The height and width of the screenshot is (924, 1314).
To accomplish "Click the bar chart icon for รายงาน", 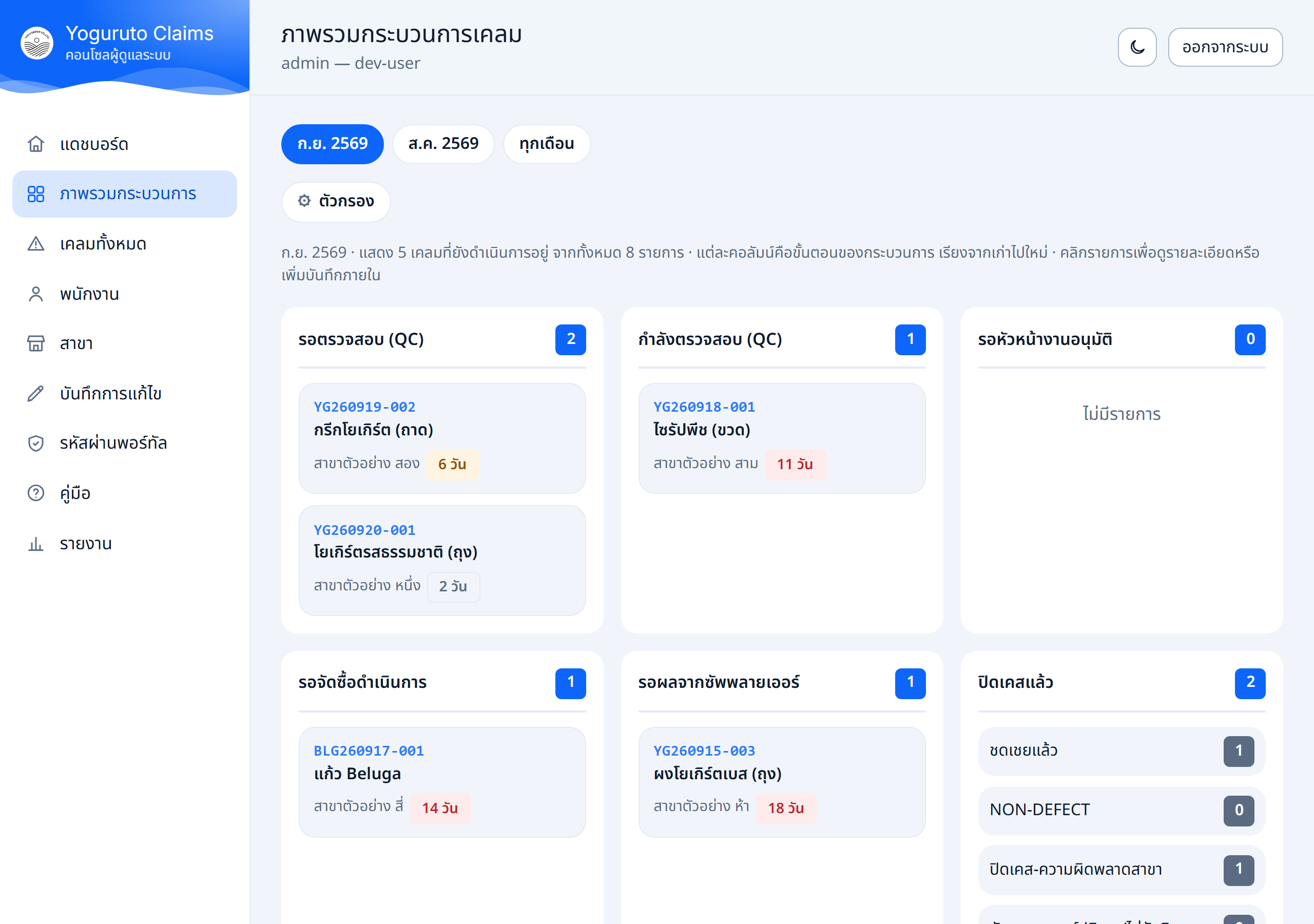I will click(35, 543).
